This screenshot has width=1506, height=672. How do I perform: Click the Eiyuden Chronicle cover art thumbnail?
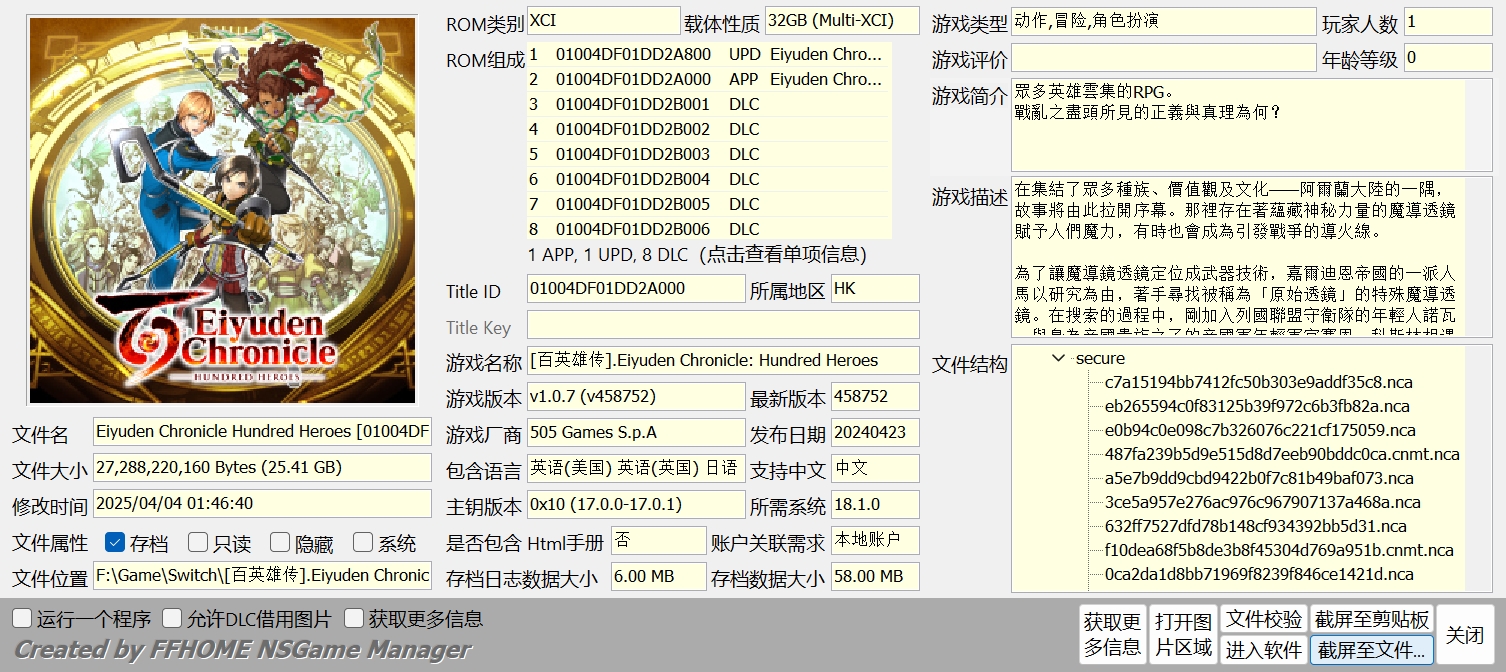click(222, 210)
